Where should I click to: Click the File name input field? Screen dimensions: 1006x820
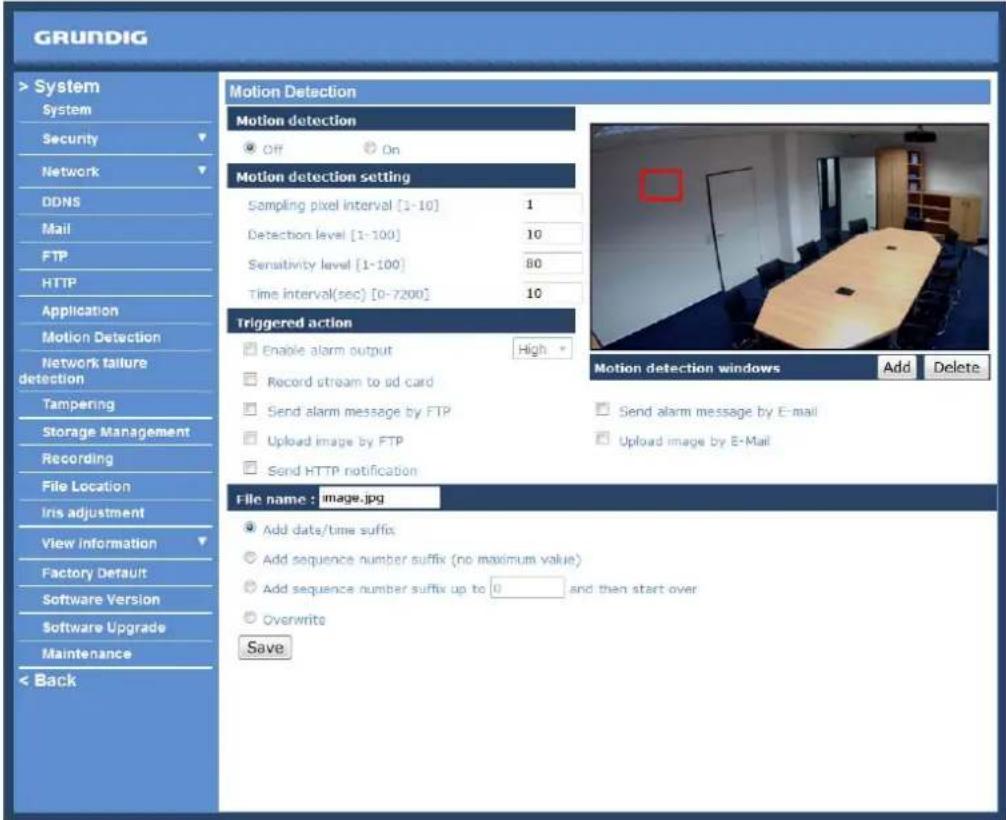coord(379,498)
